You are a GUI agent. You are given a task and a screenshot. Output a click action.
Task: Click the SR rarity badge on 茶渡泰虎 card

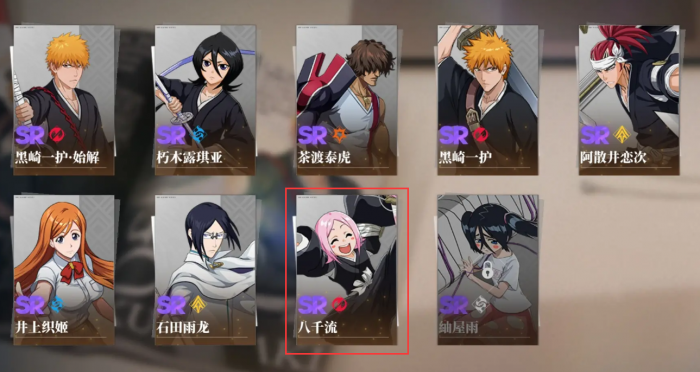(x=312, y=135)
